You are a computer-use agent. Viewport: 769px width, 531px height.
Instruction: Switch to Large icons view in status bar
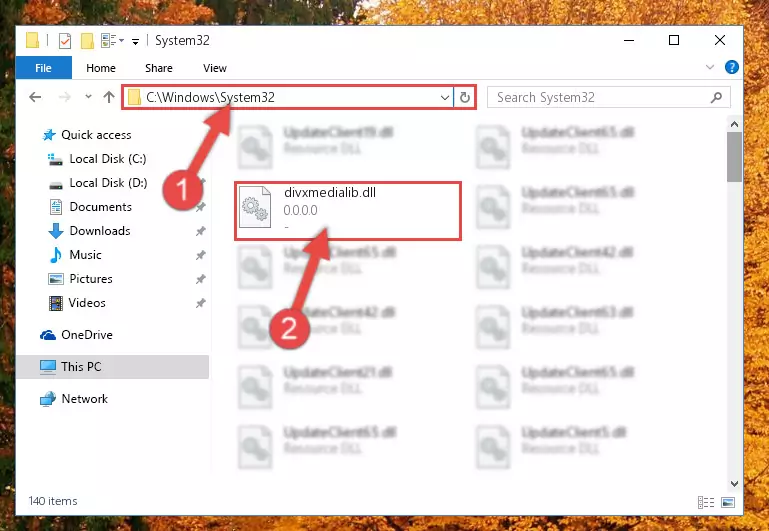[x=728, y=502]
